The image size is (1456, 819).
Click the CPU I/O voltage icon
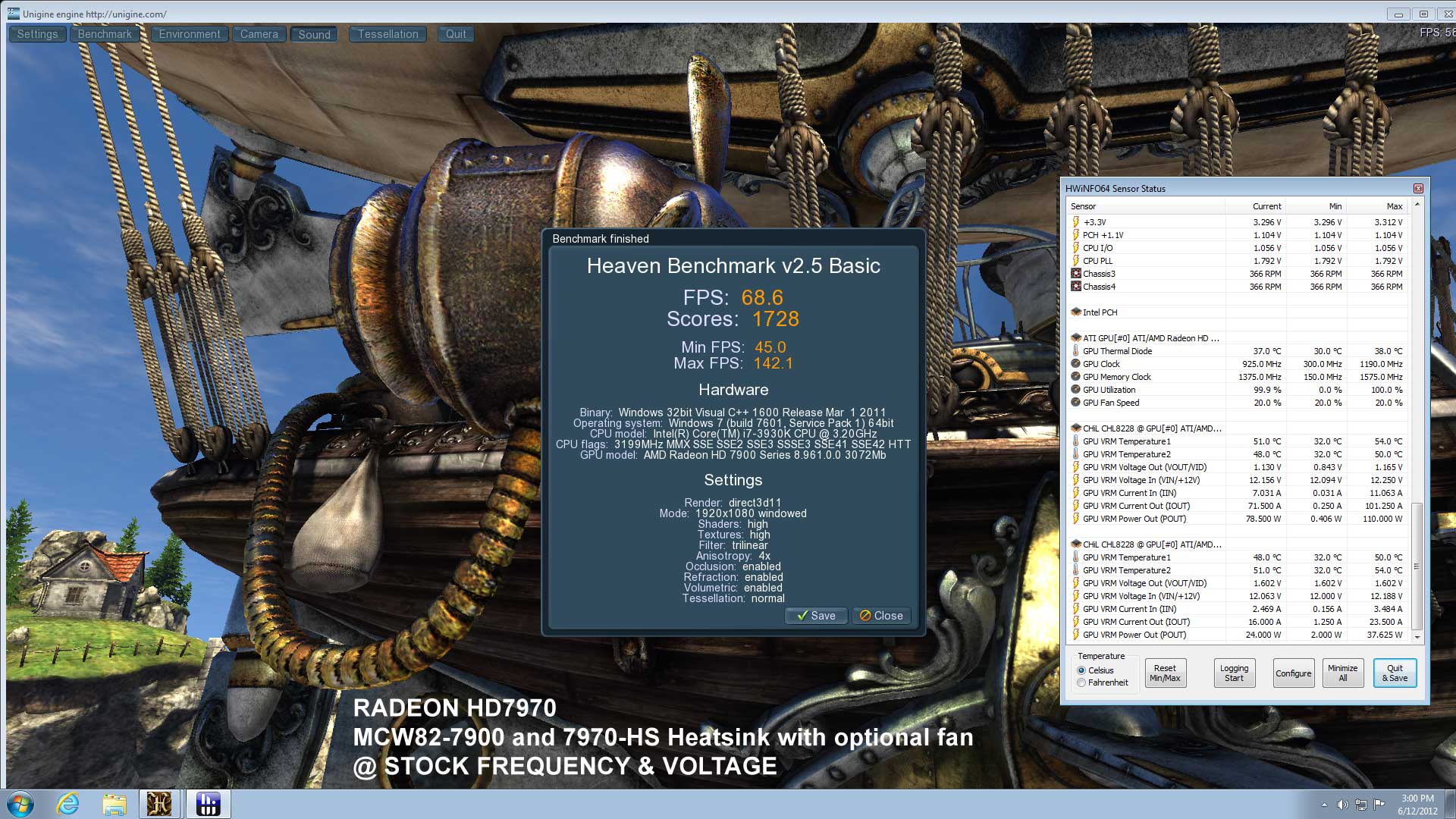[1075, 248]
